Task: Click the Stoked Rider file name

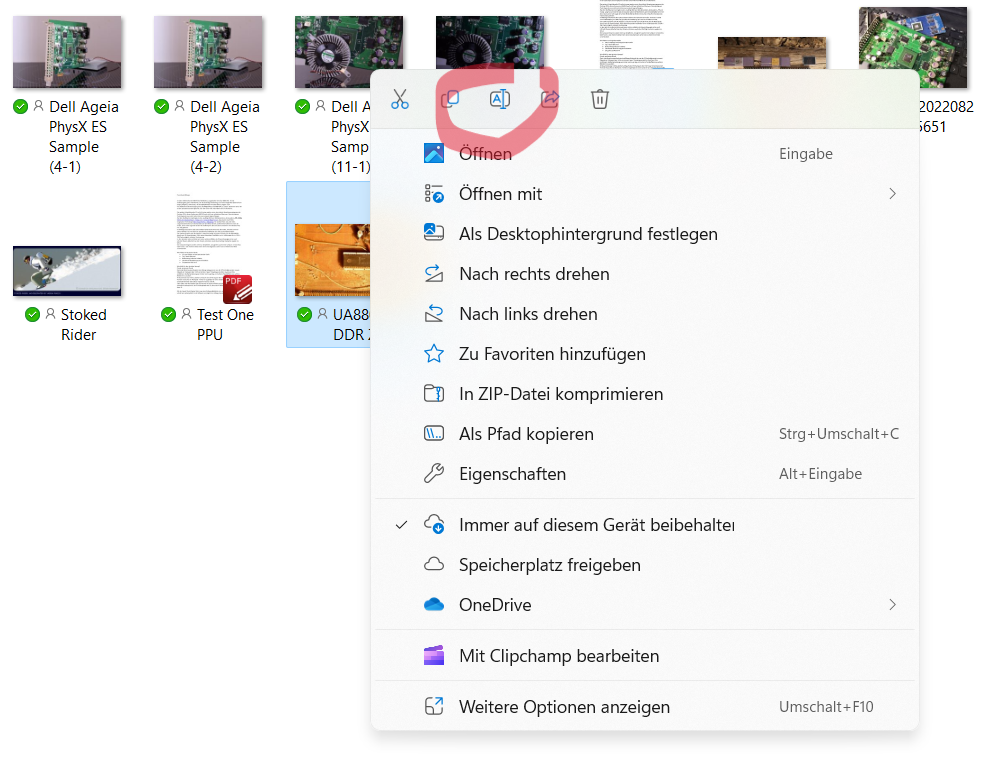Action: pos(83,325)
